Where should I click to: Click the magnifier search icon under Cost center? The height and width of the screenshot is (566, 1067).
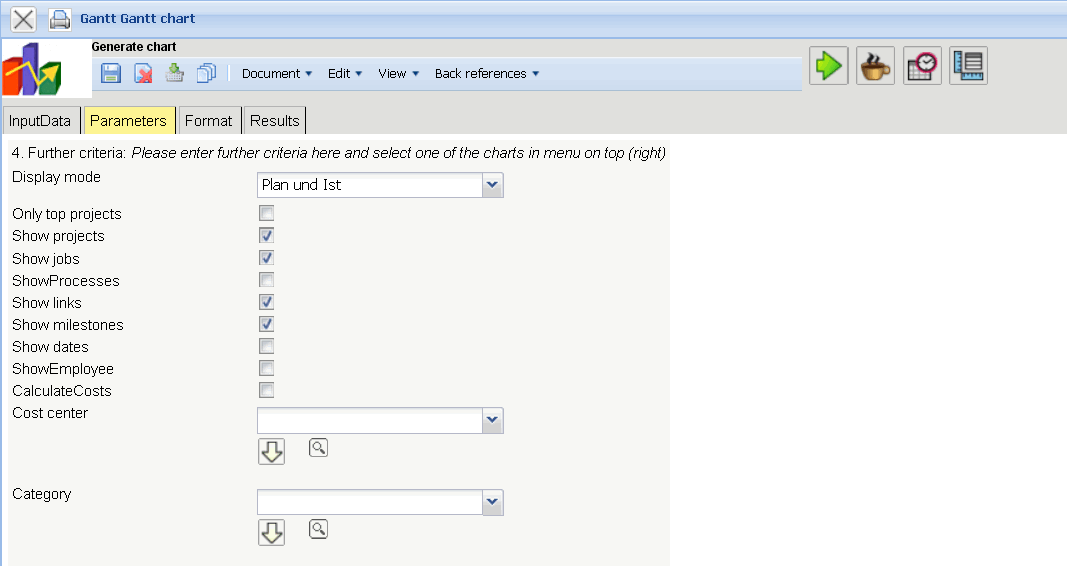pyautogui.click(x=318, y=448)
